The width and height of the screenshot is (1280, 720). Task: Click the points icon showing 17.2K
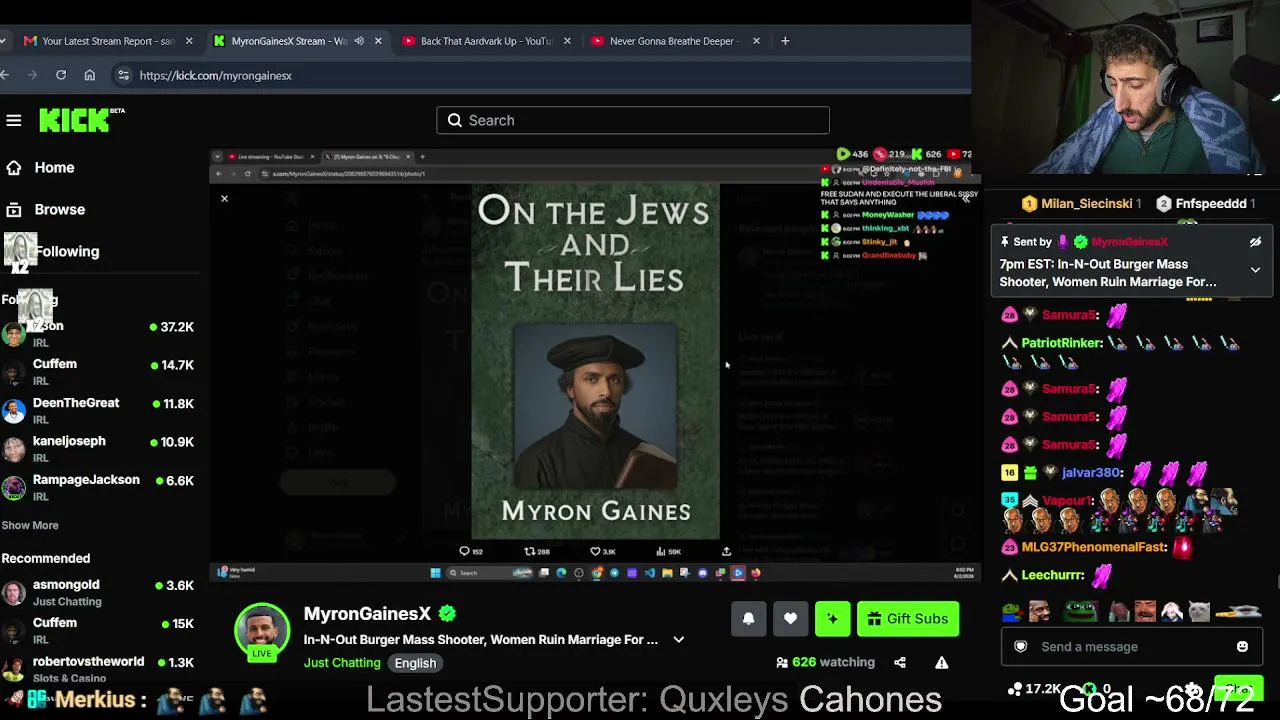tap(1015, 689)
